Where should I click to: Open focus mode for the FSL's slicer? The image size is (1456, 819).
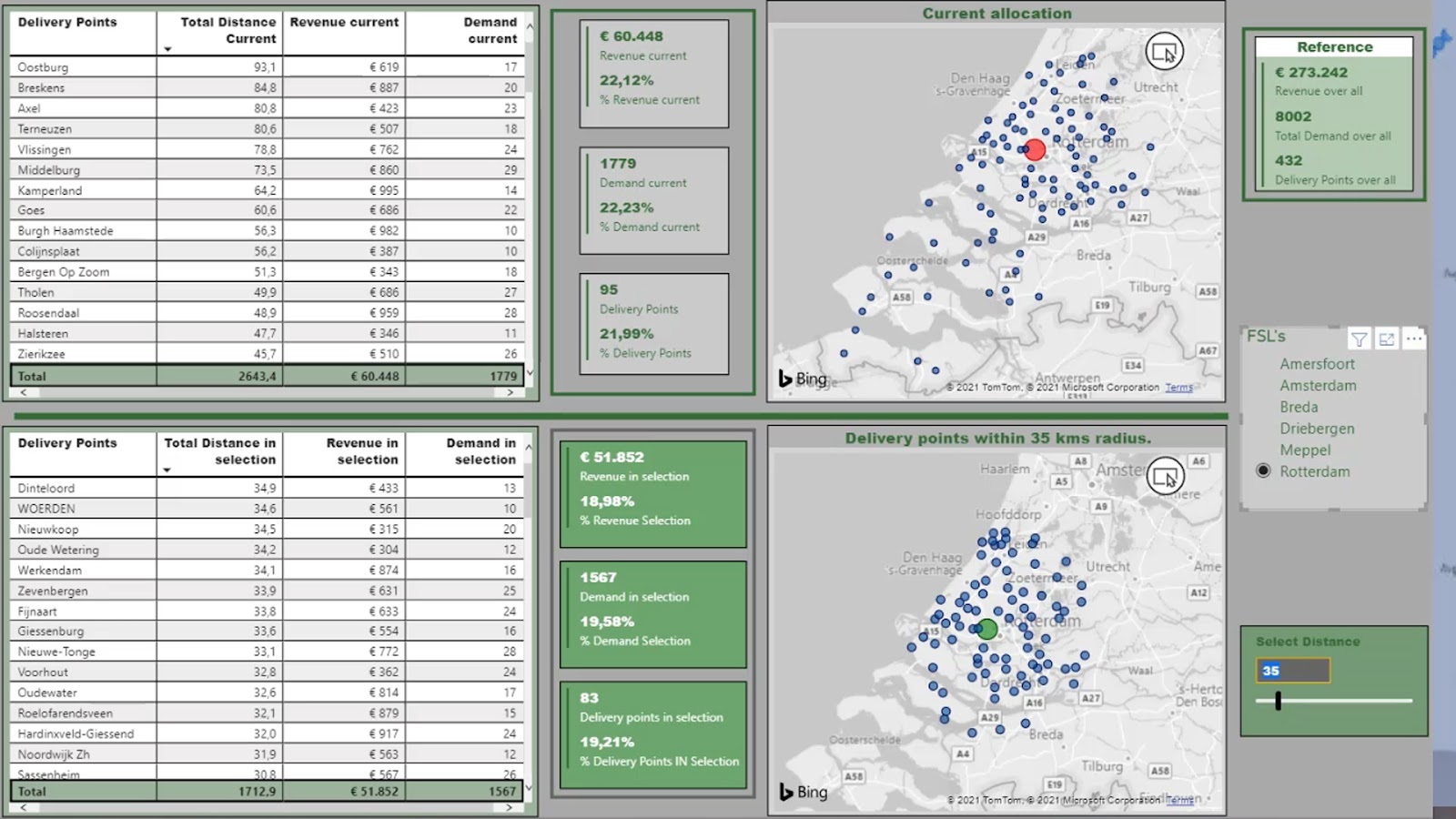tap(1387, 339)
